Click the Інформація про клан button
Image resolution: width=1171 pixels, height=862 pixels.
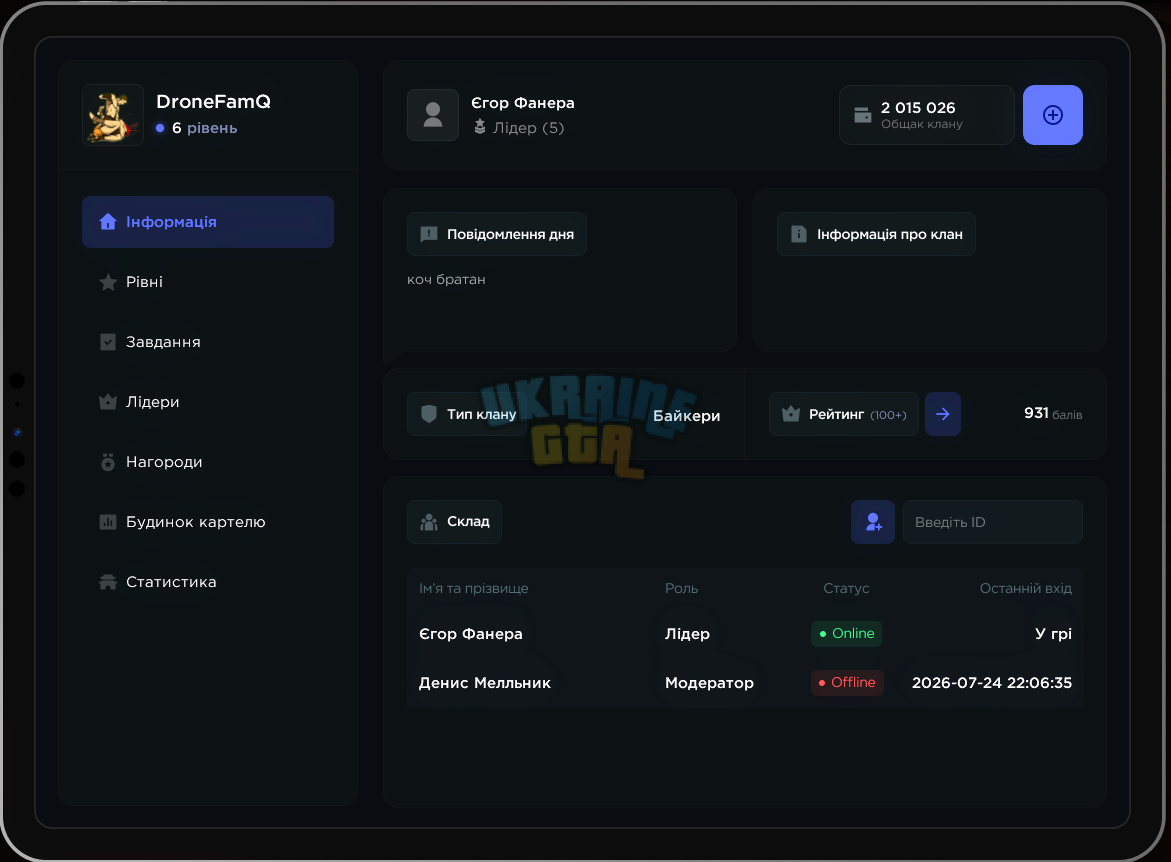point(876,235)
